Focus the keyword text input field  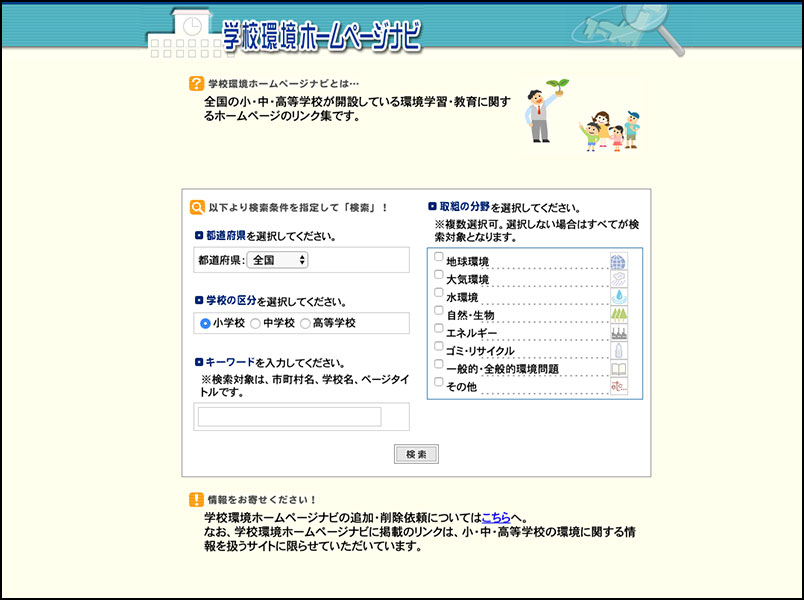coord(290,417)
